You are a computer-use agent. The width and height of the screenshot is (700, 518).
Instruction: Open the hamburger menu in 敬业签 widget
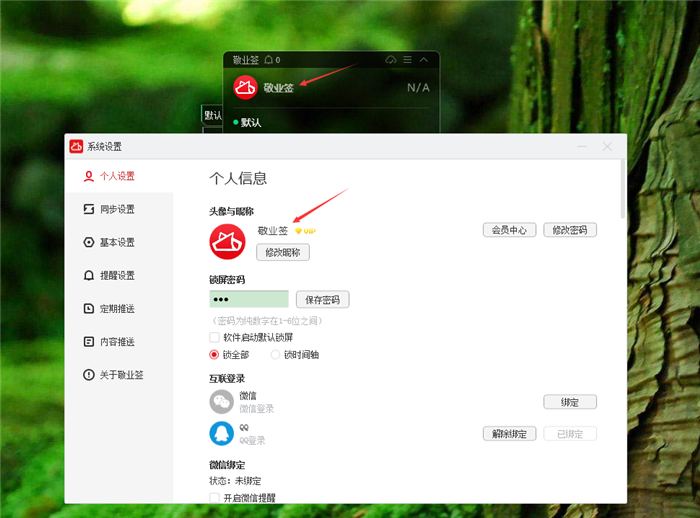click(x=408, y=59)
